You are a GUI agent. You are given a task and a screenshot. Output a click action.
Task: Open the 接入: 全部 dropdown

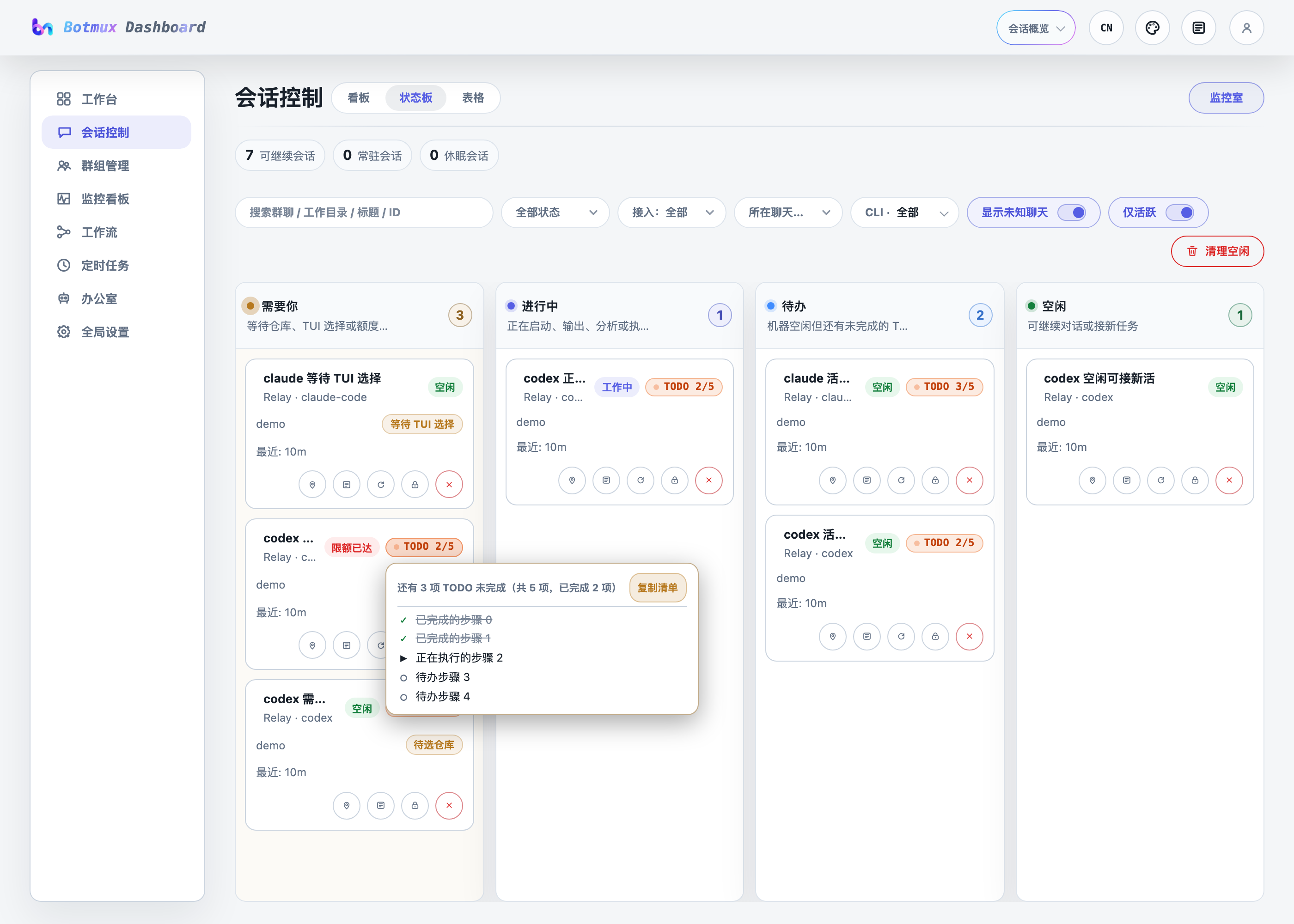coord(671,212)
